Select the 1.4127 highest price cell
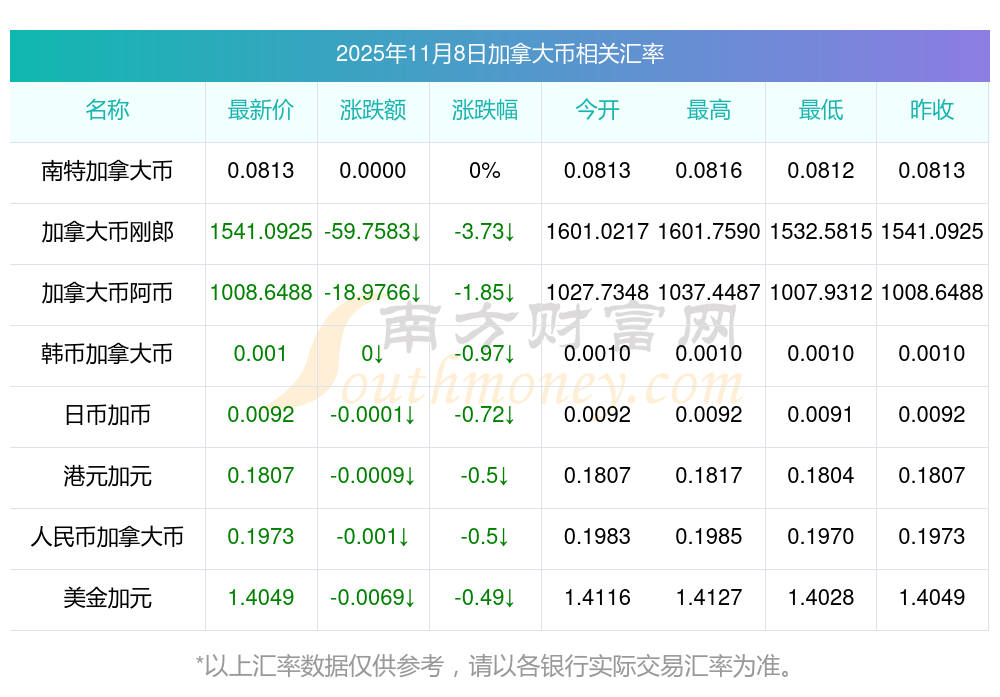The width and height of the screenshot is (1000, 697). pos(709,598)
